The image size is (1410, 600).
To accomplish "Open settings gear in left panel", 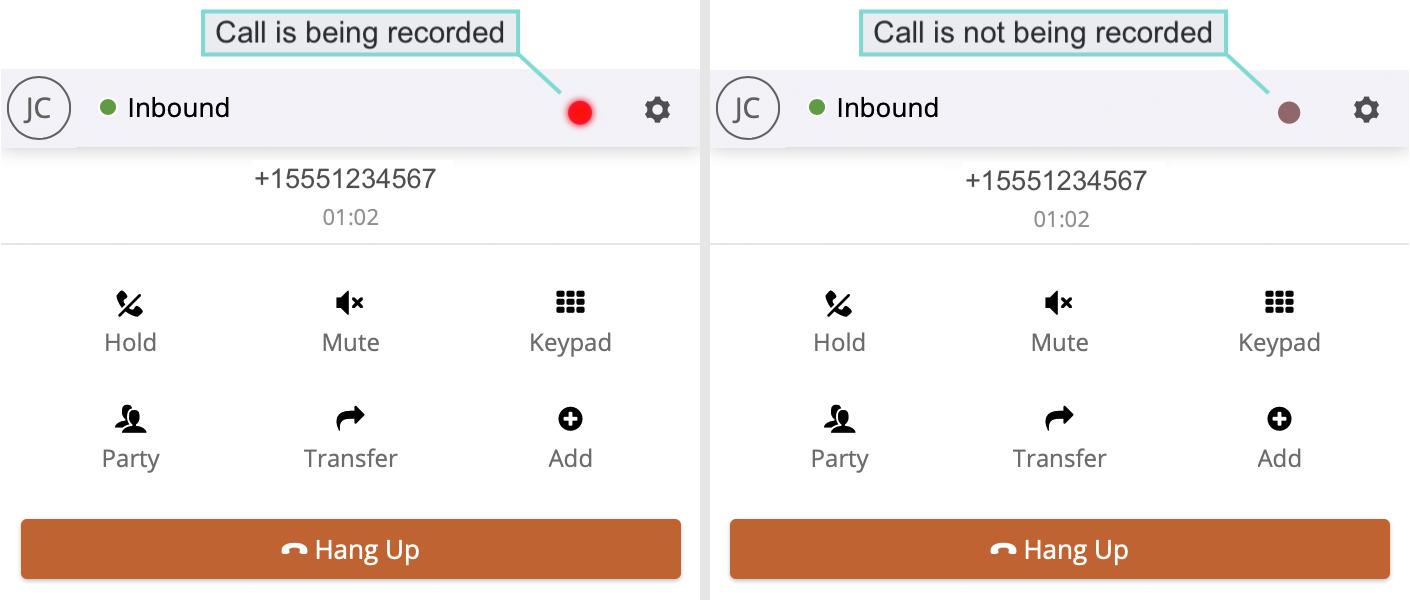I will pos(657,109).
